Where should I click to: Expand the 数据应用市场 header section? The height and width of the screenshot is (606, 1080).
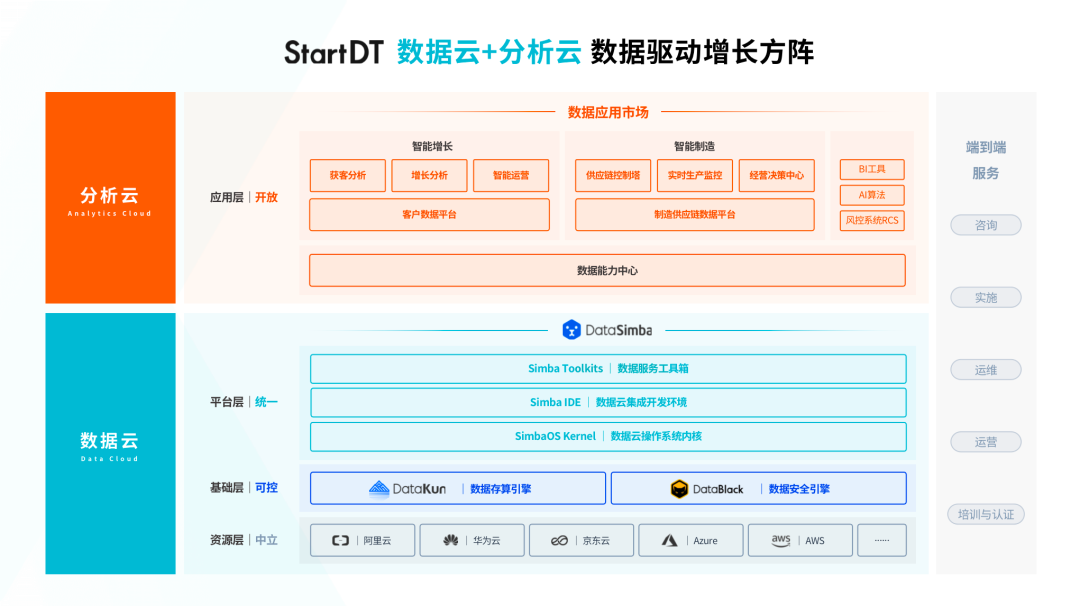608,112
